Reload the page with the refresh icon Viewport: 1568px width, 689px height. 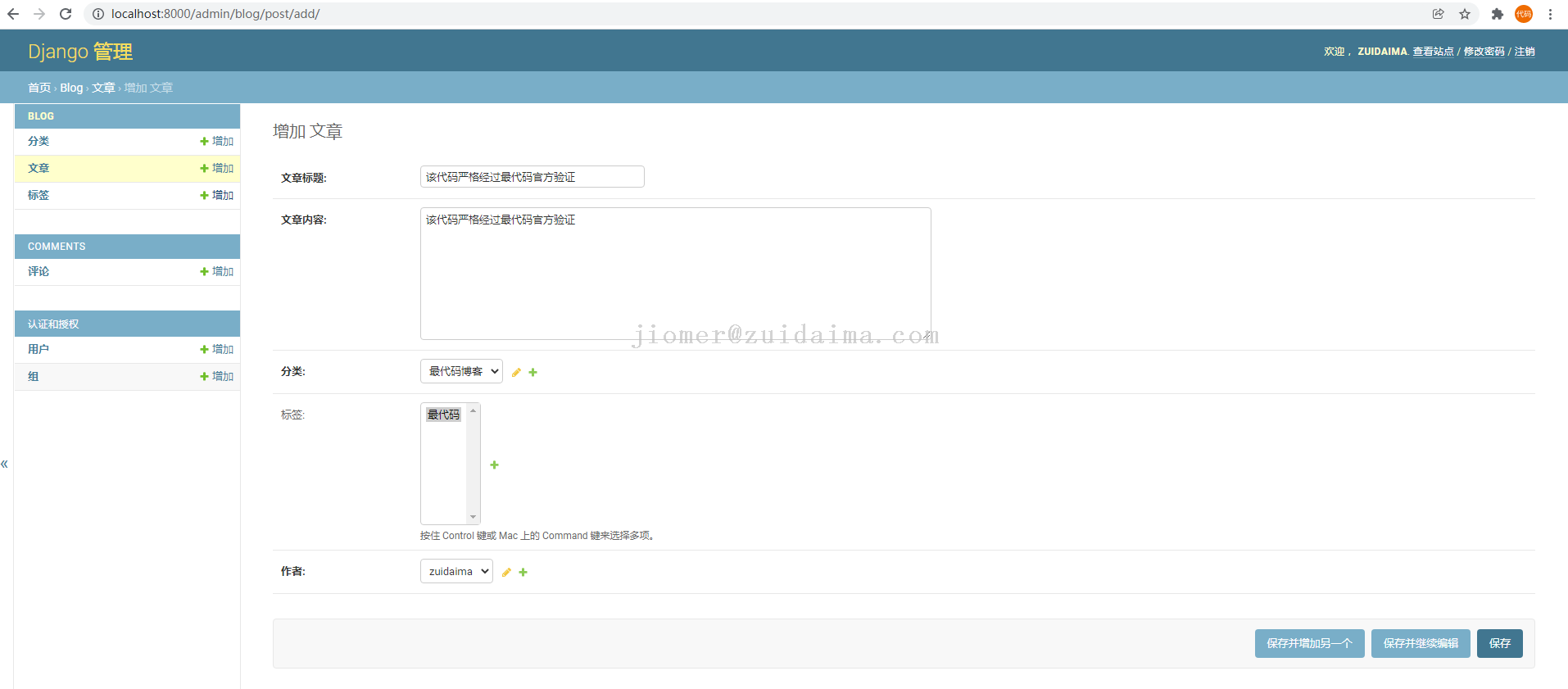(x=66, y=14)
